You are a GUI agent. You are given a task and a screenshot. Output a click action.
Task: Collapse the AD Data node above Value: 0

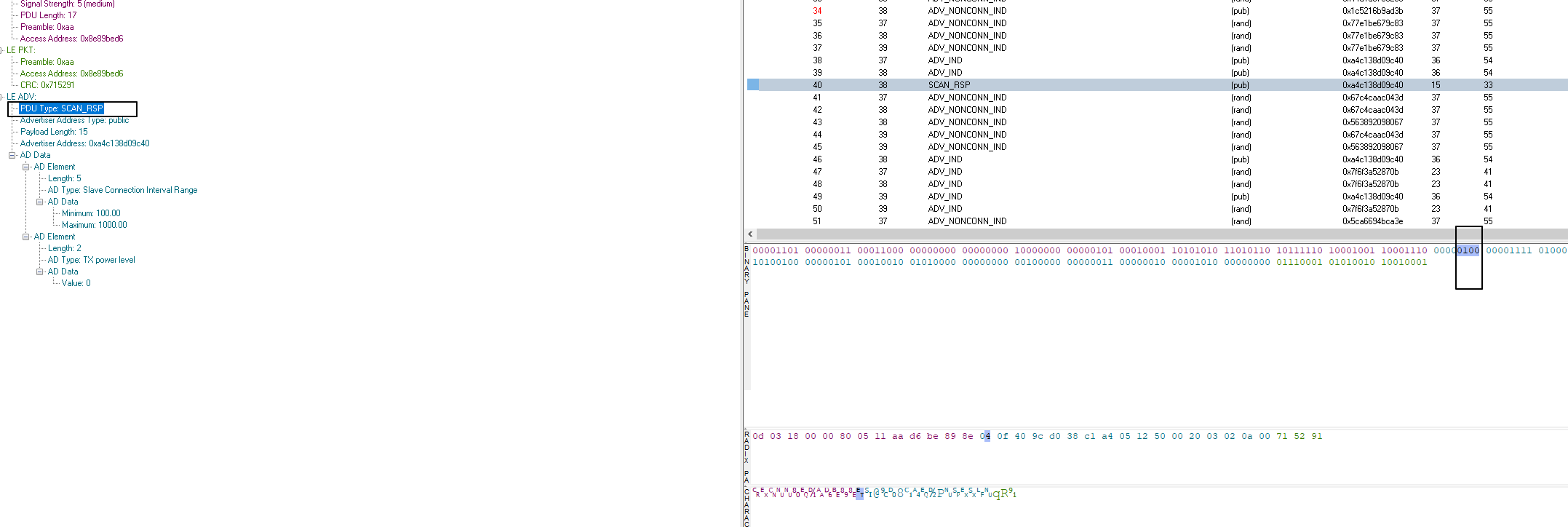[x=40, y=272]
